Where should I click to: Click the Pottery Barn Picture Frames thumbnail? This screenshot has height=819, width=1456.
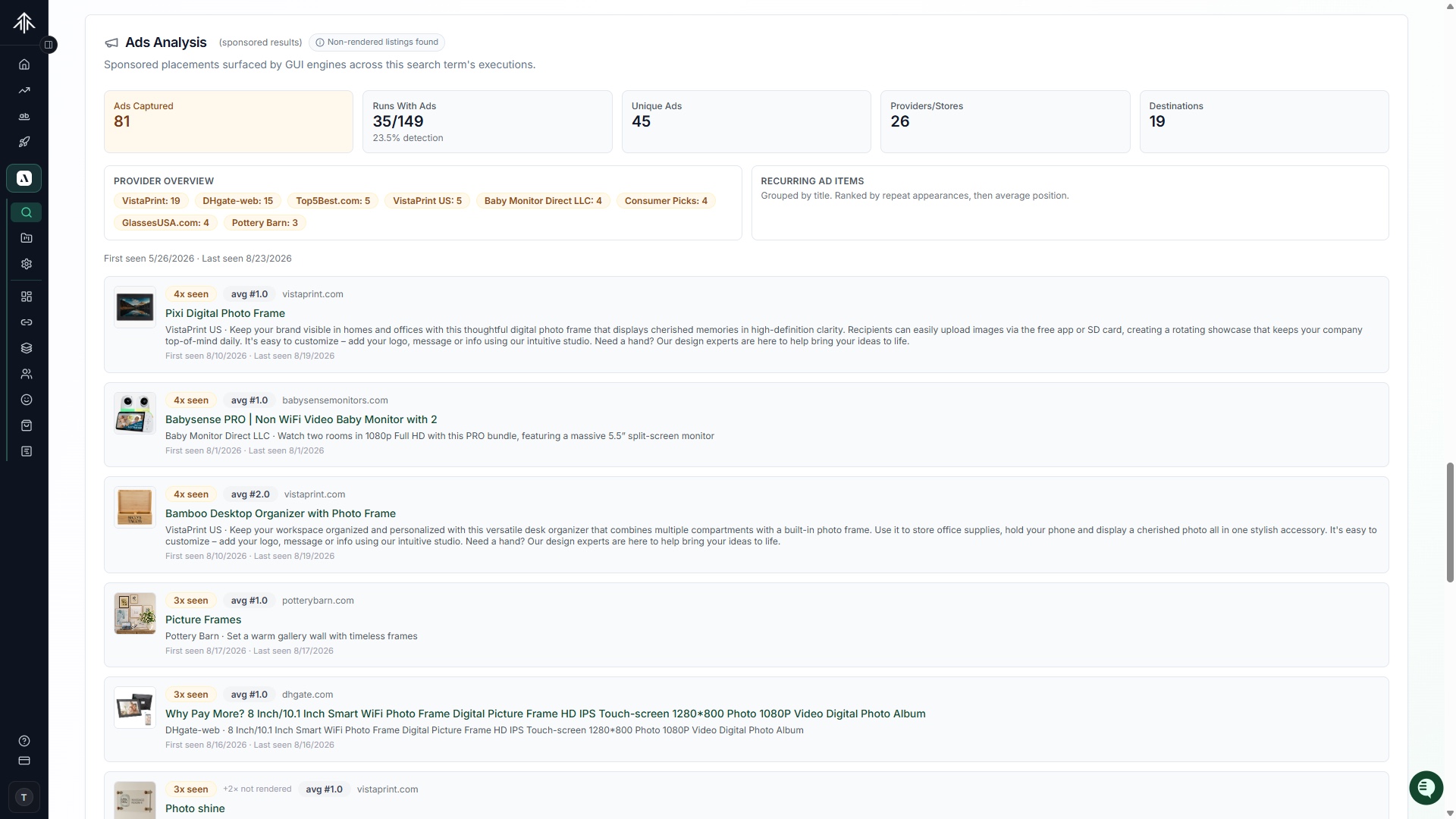pyautogui.click(x=135, y=613)
